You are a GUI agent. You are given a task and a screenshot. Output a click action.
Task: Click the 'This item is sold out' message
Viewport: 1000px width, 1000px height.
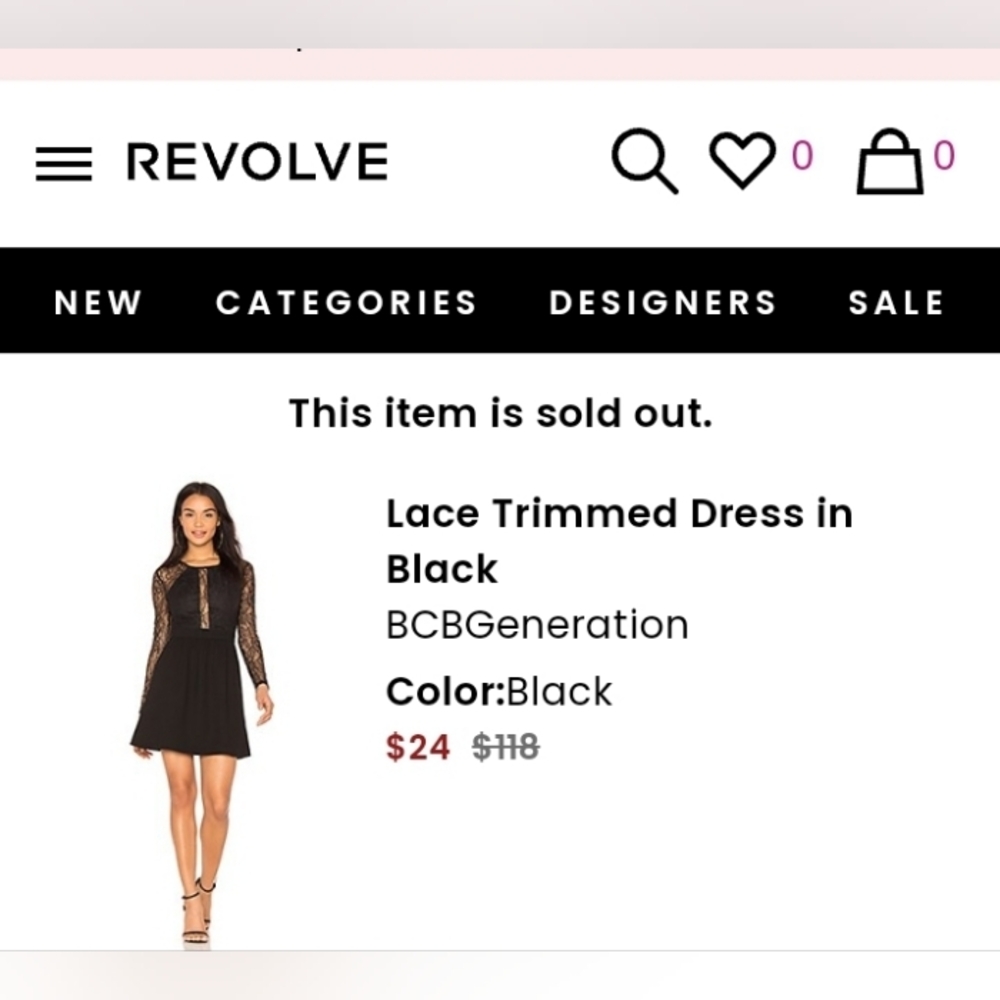501,413
